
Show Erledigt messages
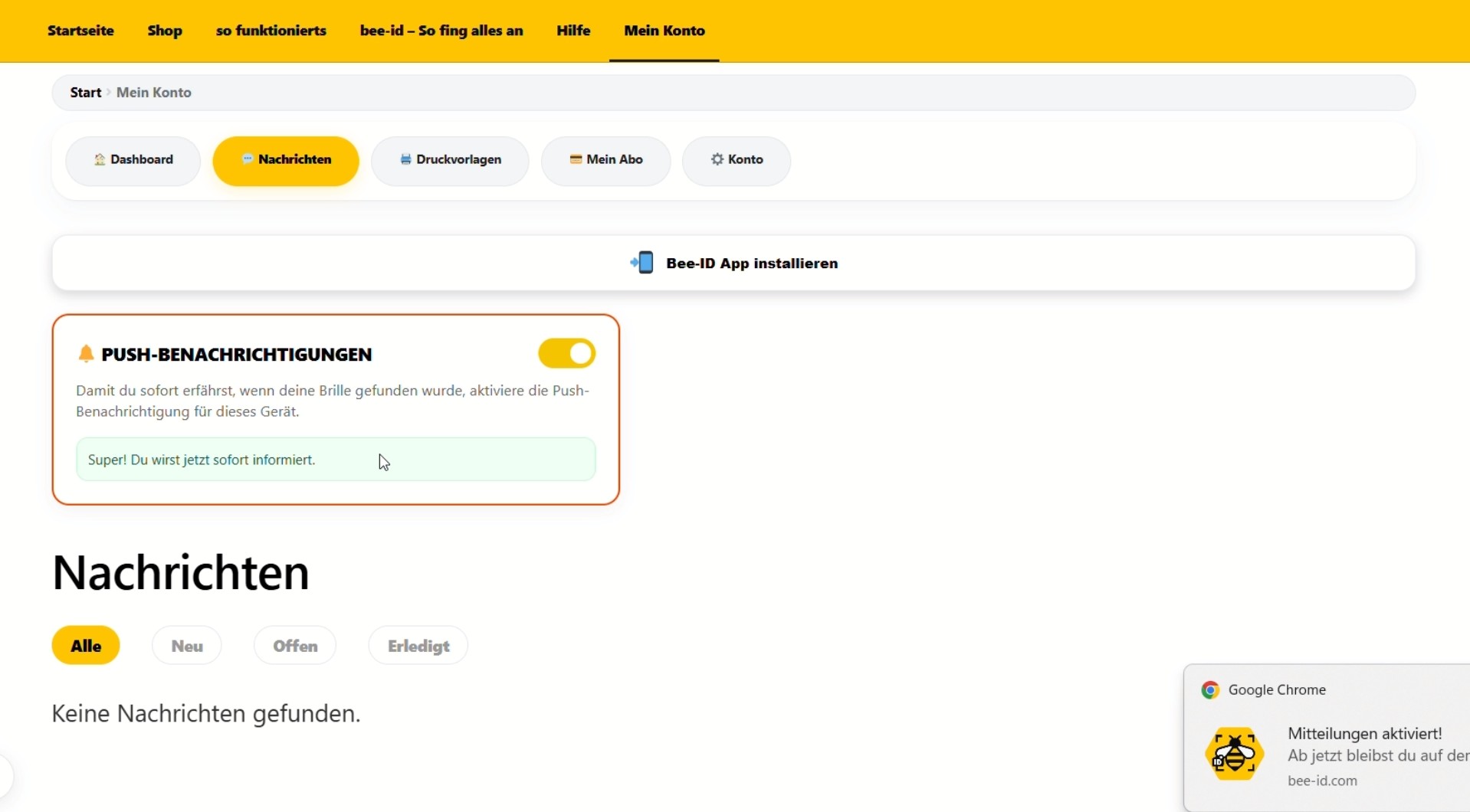pos(418,646)
